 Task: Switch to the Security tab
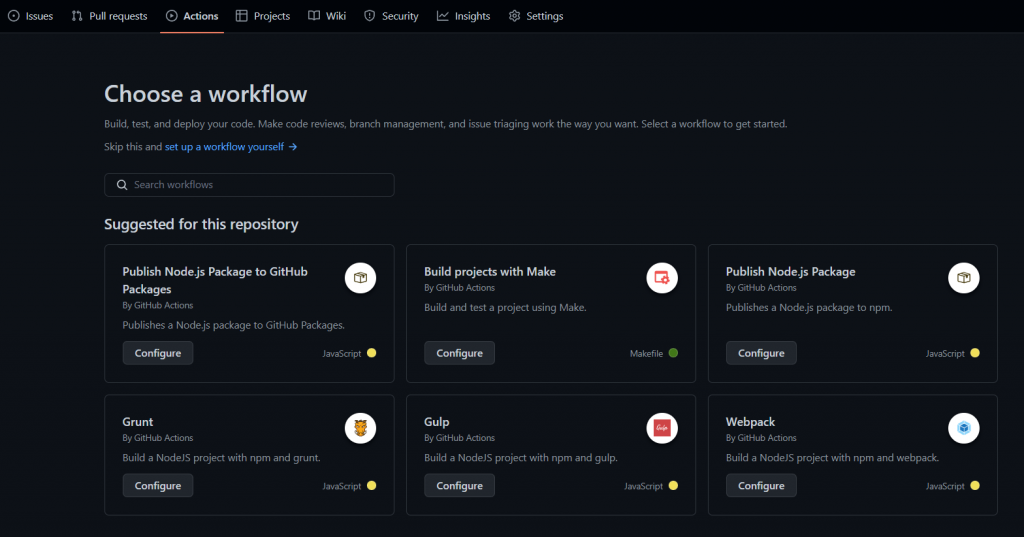click(x=391, y=16)
